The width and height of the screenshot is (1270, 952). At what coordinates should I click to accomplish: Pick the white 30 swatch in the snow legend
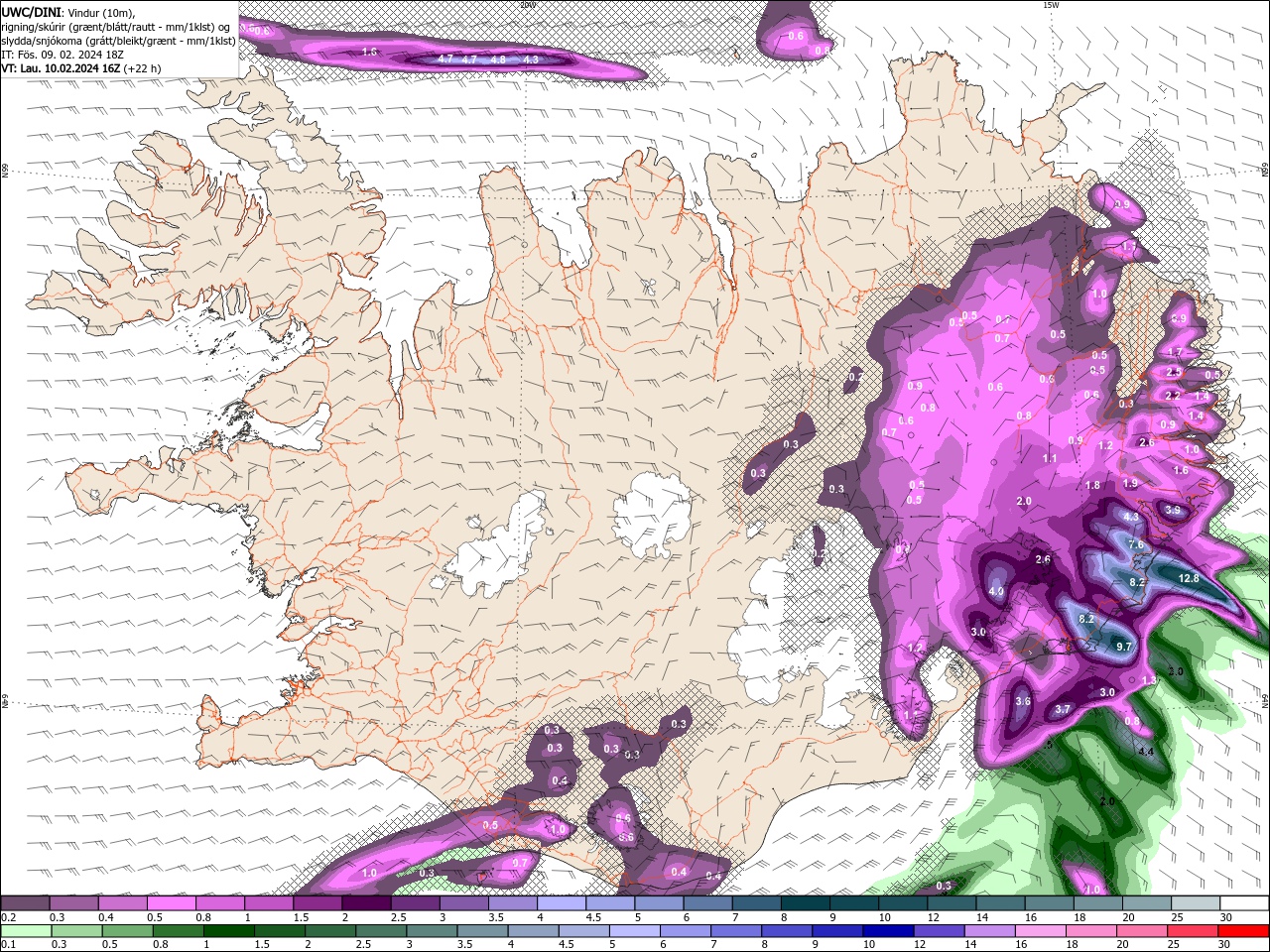(x=1243, y=902)
